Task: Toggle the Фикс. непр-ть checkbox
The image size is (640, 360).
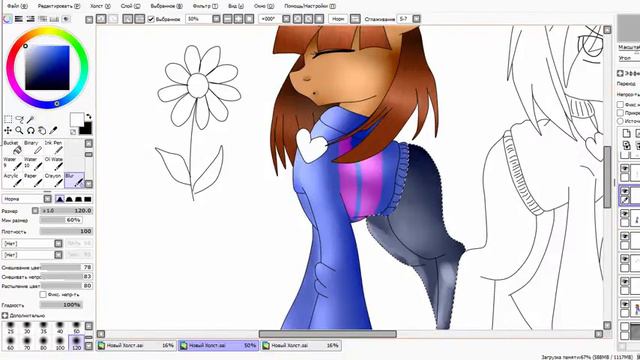Action: [43, 294]
